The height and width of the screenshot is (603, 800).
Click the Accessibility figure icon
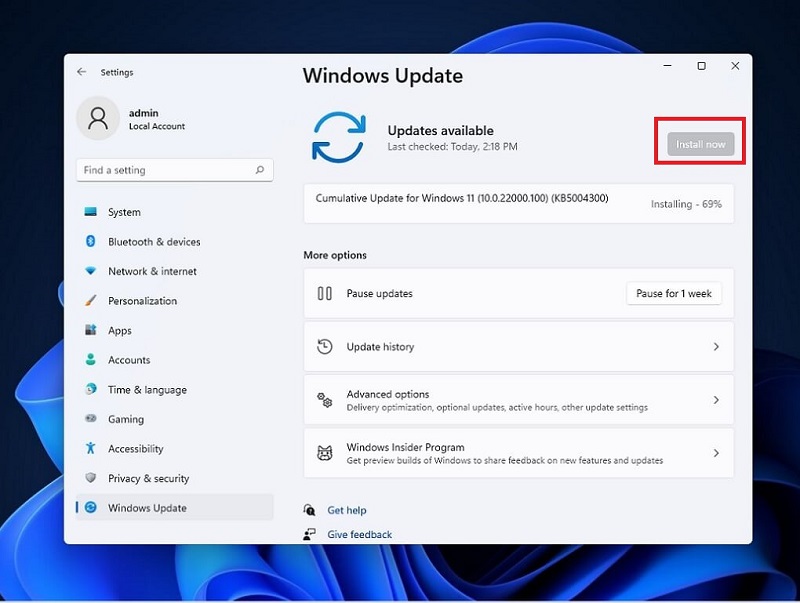pos(91,448)
